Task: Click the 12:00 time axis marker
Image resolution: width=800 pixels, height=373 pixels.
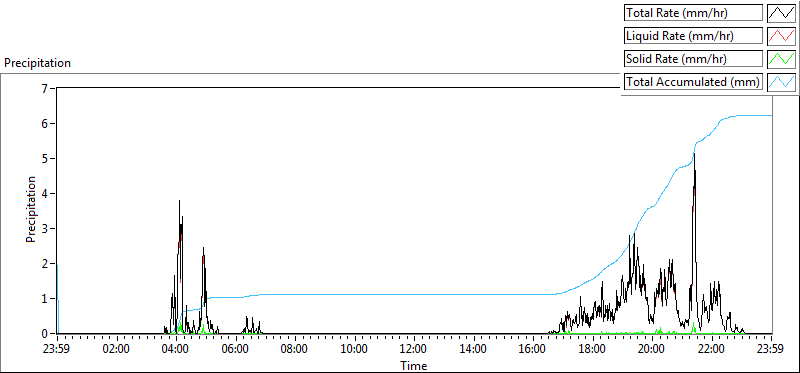Action: pos(414,350)
